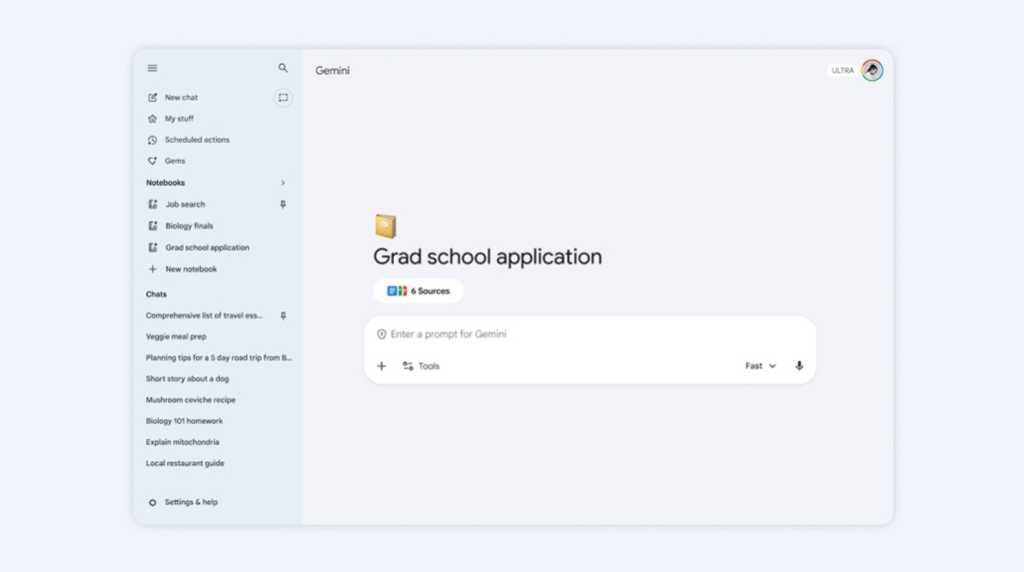Click the search icon in sidebar

tap(283, 68)
